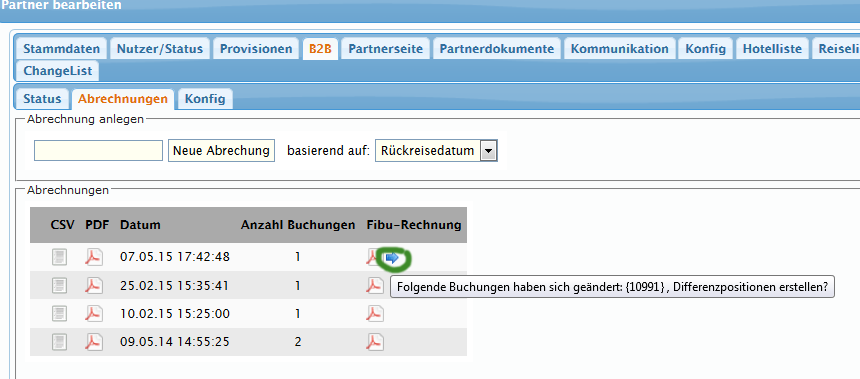Switch to the Status sub-tab
Image resolution: width=860 pixels, height=379 pixels.
tap(42, 99)
